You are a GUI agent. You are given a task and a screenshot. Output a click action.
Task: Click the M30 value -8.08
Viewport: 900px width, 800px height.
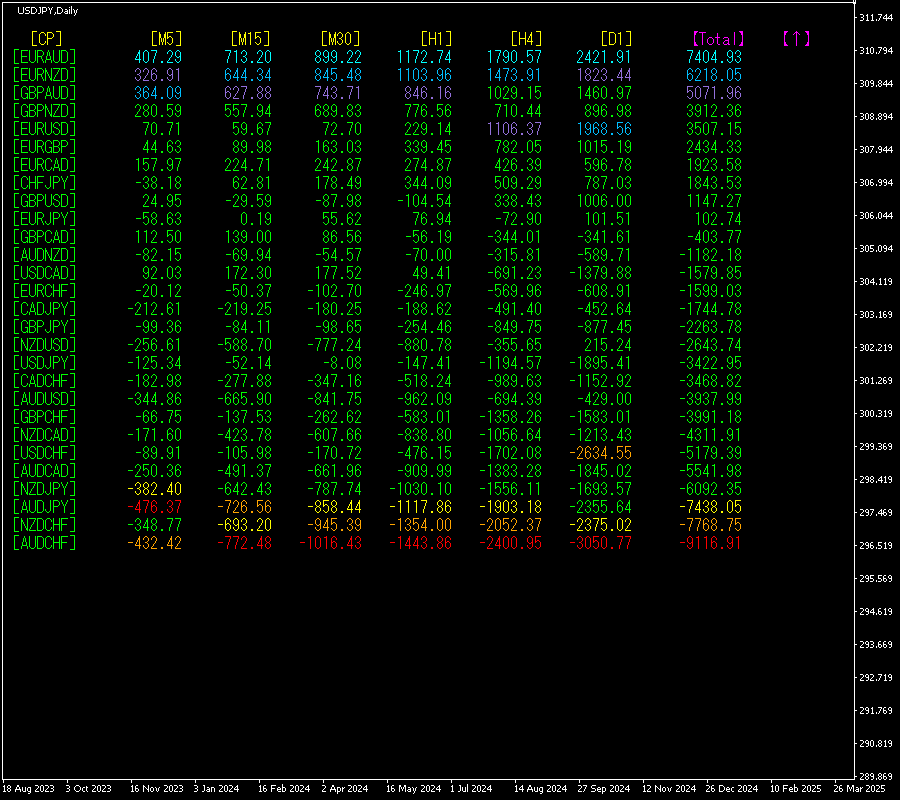pyautogui.click(x=342, y=363)
